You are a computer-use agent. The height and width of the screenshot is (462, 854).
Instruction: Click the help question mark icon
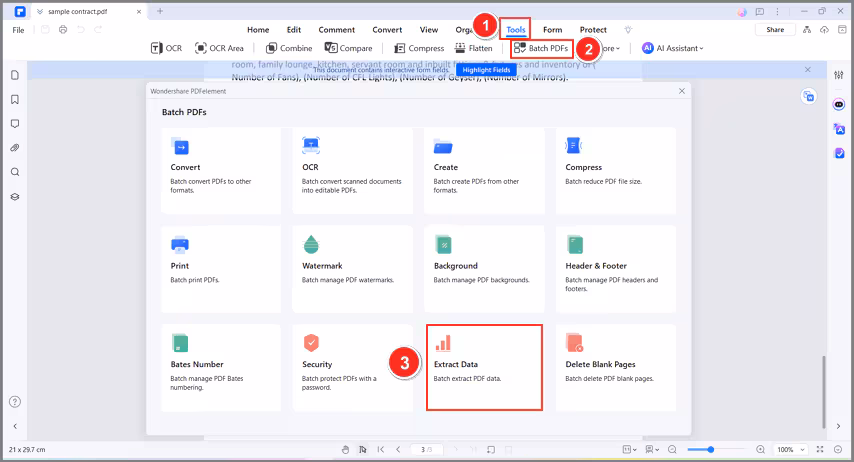point(15,402)
